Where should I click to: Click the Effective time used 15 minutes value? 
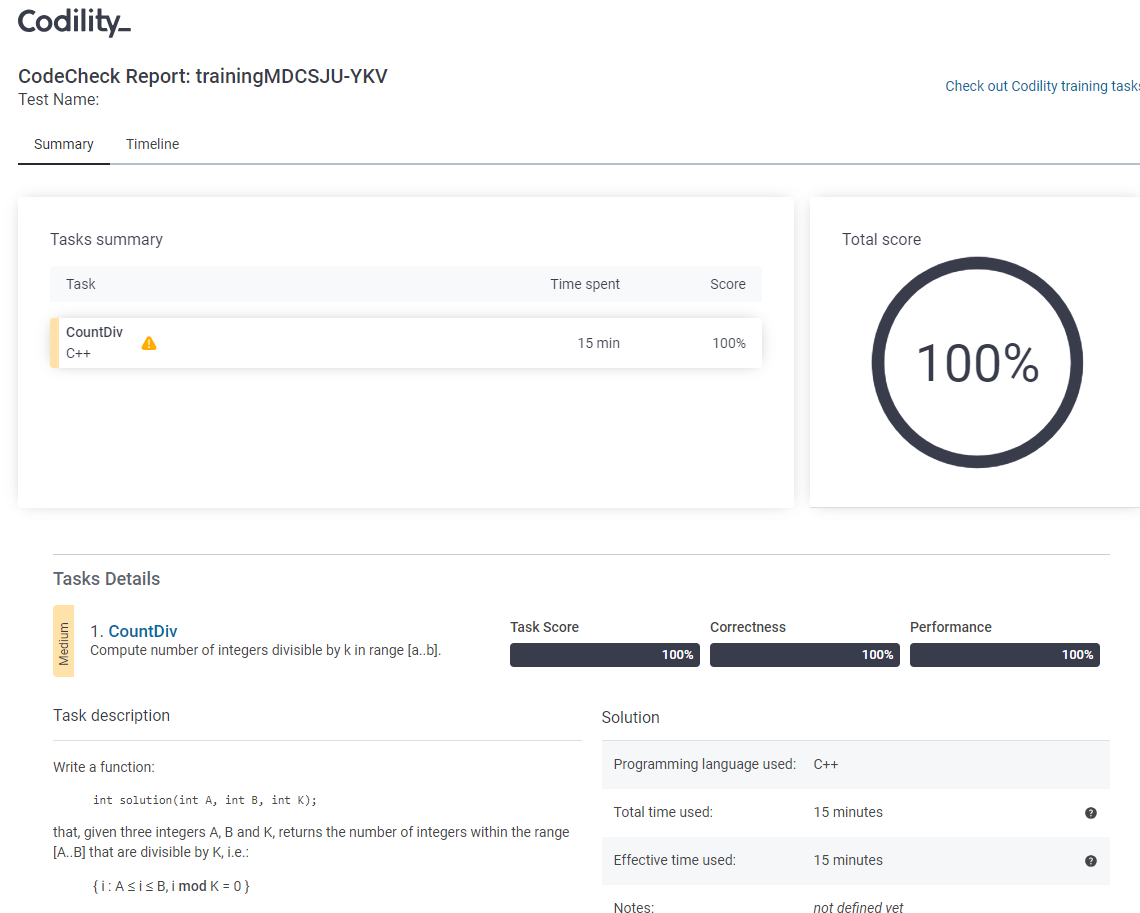[848, 860]
